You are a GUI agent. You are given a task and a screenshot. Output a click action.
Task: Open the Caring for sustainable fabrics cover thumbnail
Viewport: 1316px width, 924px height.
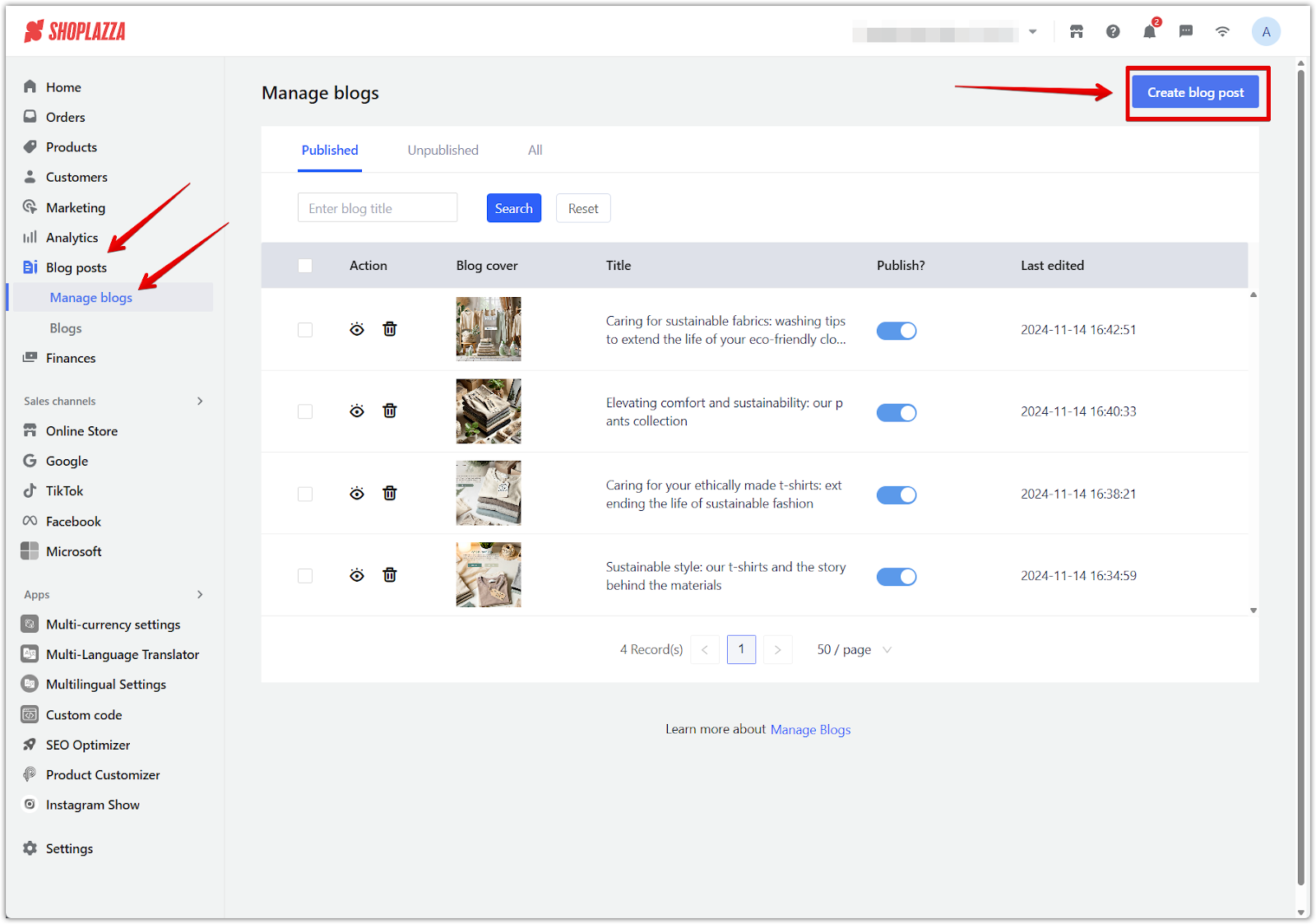pos(489,329)
